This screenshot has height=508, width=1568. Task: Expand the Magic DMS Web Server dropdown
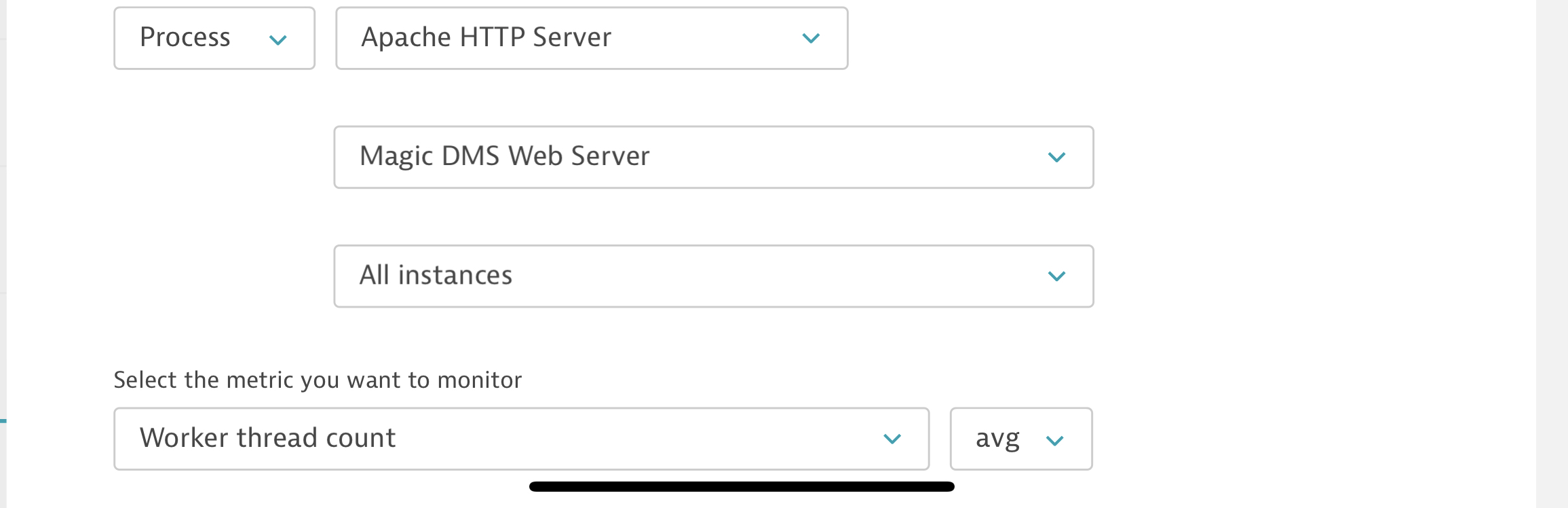pos(713,157)
